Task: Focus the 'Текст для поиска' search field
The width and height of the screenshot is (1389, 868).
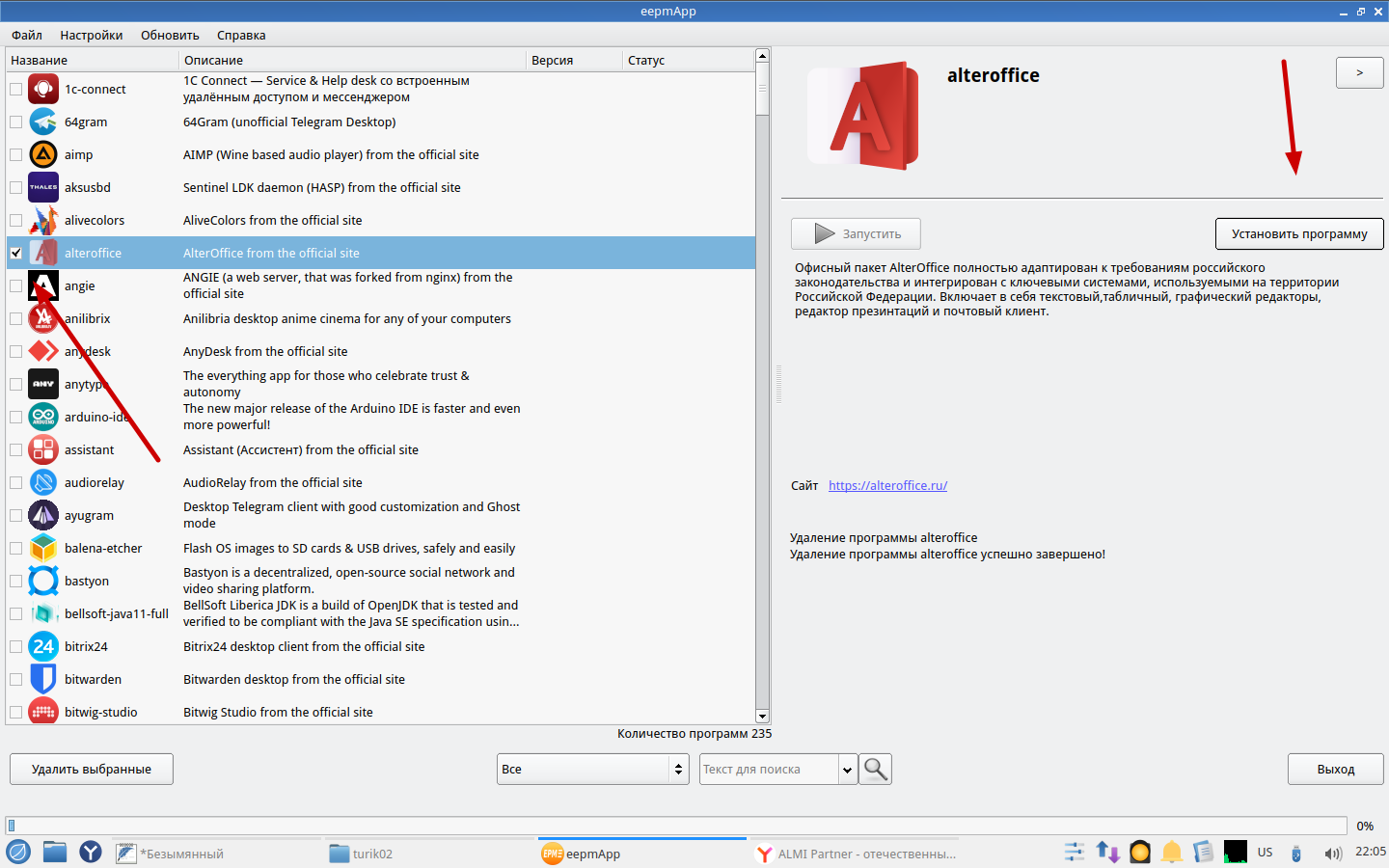Action: click(769, 769)
